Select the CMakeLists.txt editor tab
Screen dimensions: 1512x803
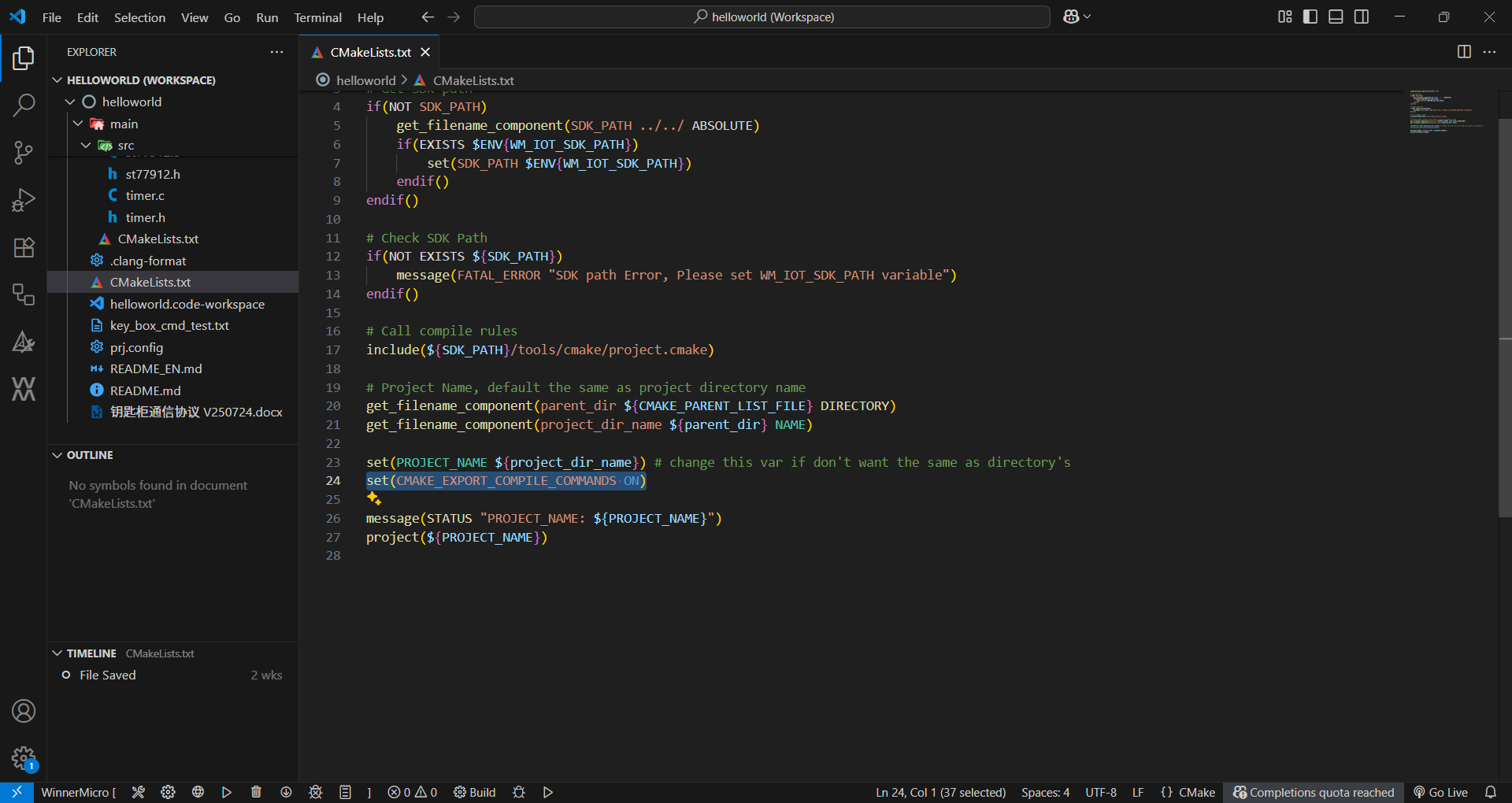point(370,52)
